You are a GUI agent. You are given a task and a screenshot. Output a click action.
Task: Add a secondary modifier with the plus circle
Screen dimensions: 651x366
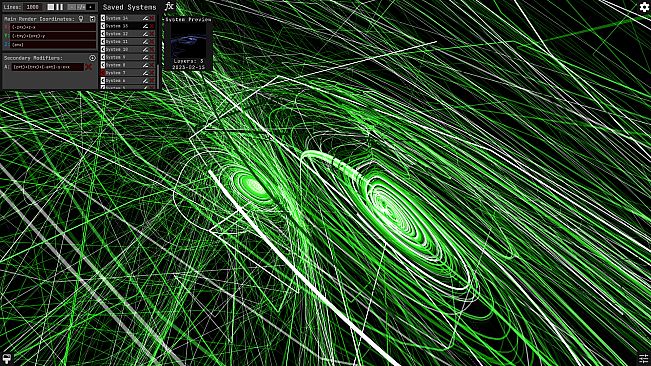click(x=92, y=58)
